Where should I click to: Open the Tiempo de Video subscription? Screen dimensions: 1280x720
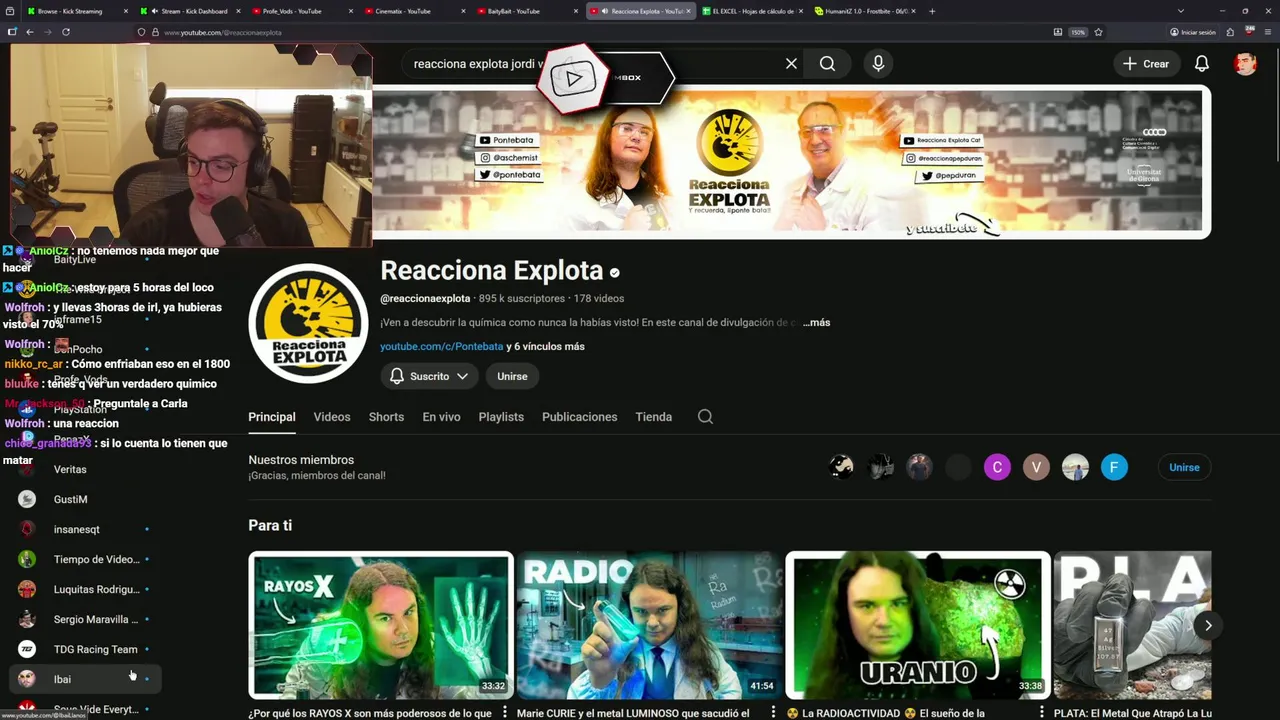pos(85,559)
